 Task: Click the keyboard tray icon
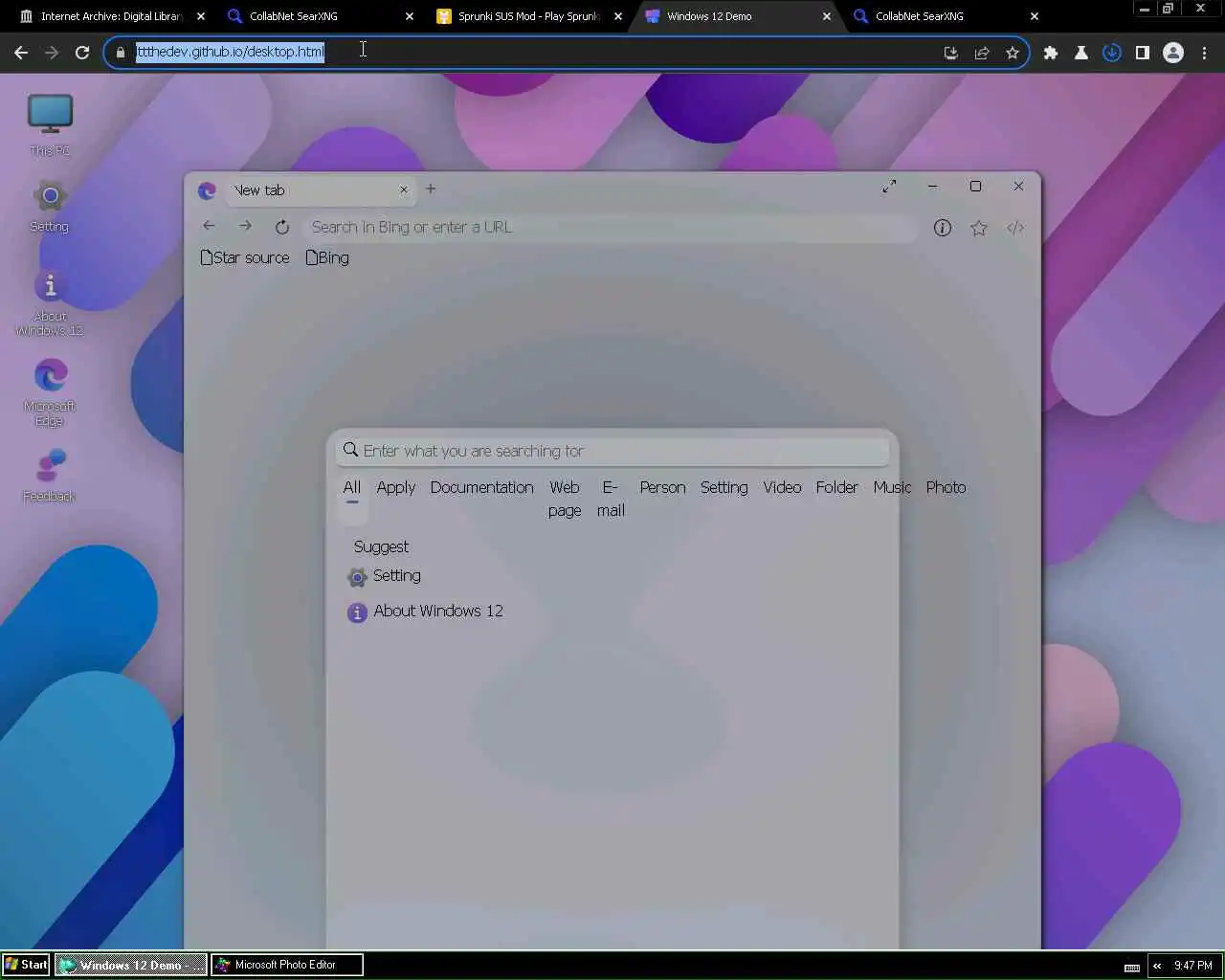coord(1132,967)
